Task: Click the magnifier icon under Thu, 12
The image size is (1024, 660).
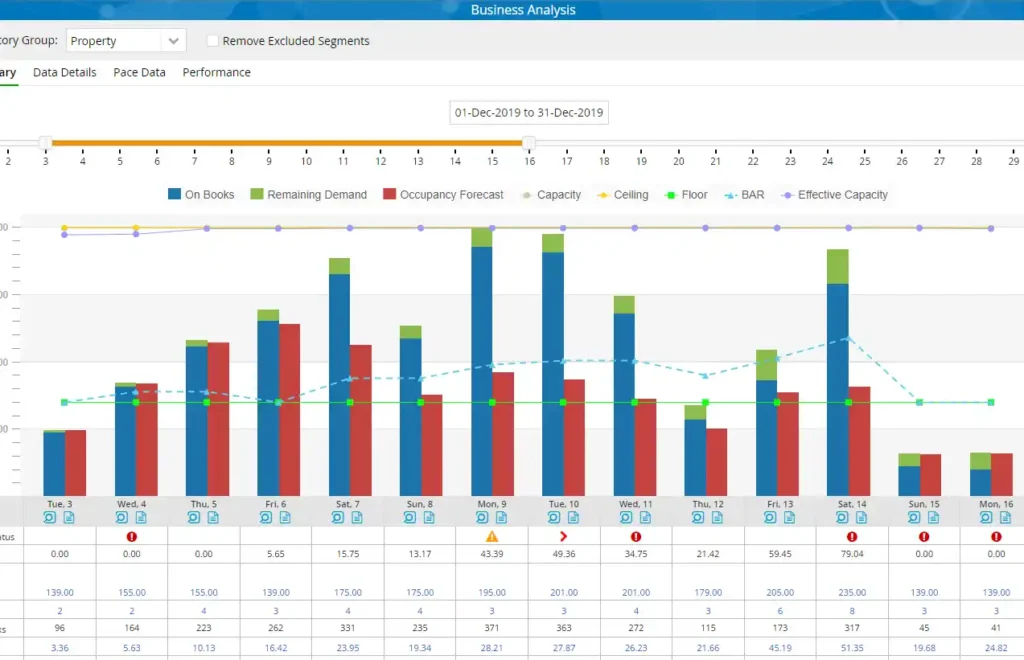Action: tap(697, 518)
